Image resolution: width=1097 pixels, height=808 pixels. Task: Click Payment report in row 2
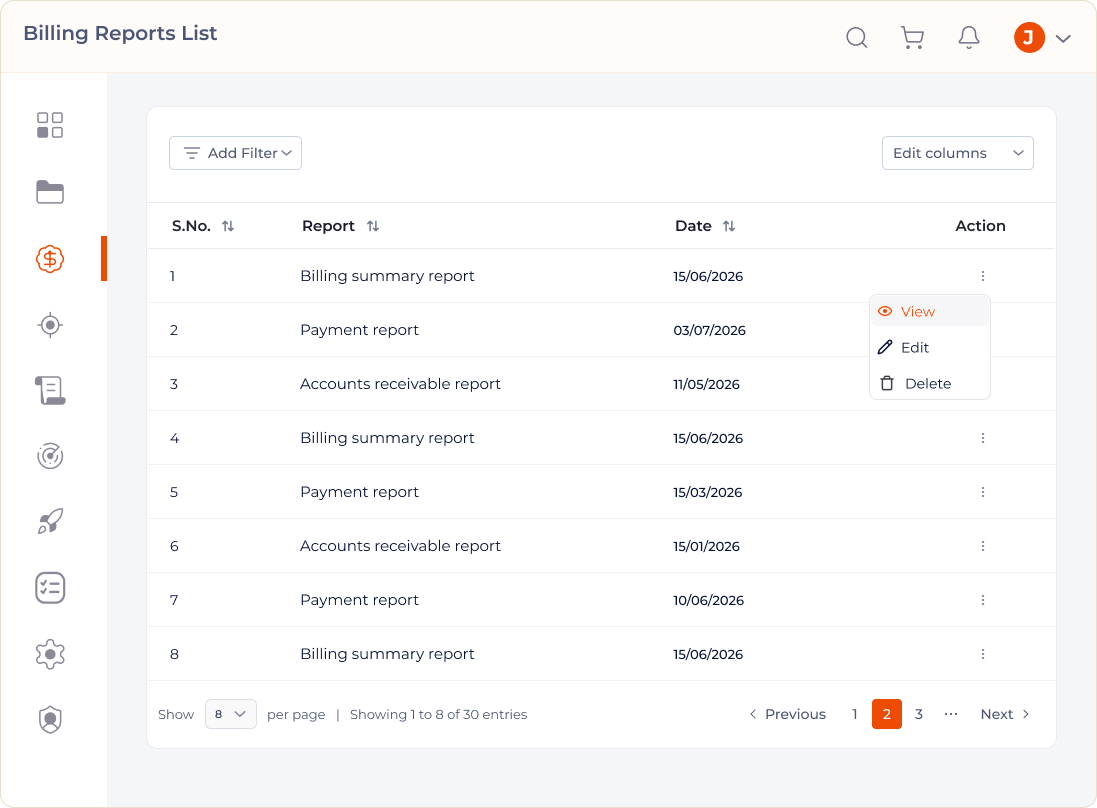[359, 330]
